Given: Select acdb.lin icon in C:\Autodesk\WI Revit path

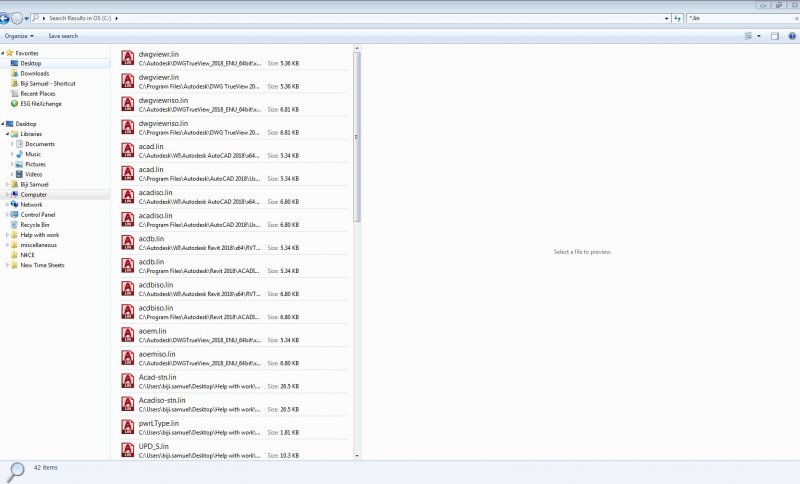Looking at the screenshot, I should pyautogui.click(x=128, y=242).
